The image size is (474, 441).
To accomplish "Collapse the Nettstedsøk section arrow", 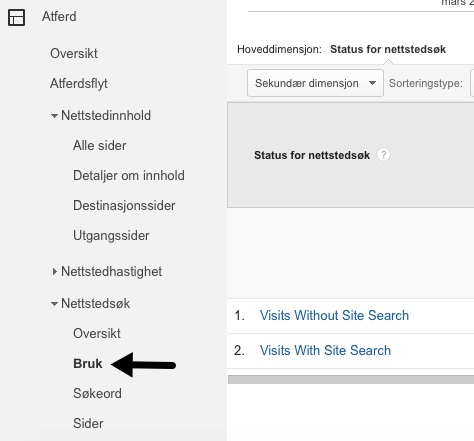I will point(54,304).
